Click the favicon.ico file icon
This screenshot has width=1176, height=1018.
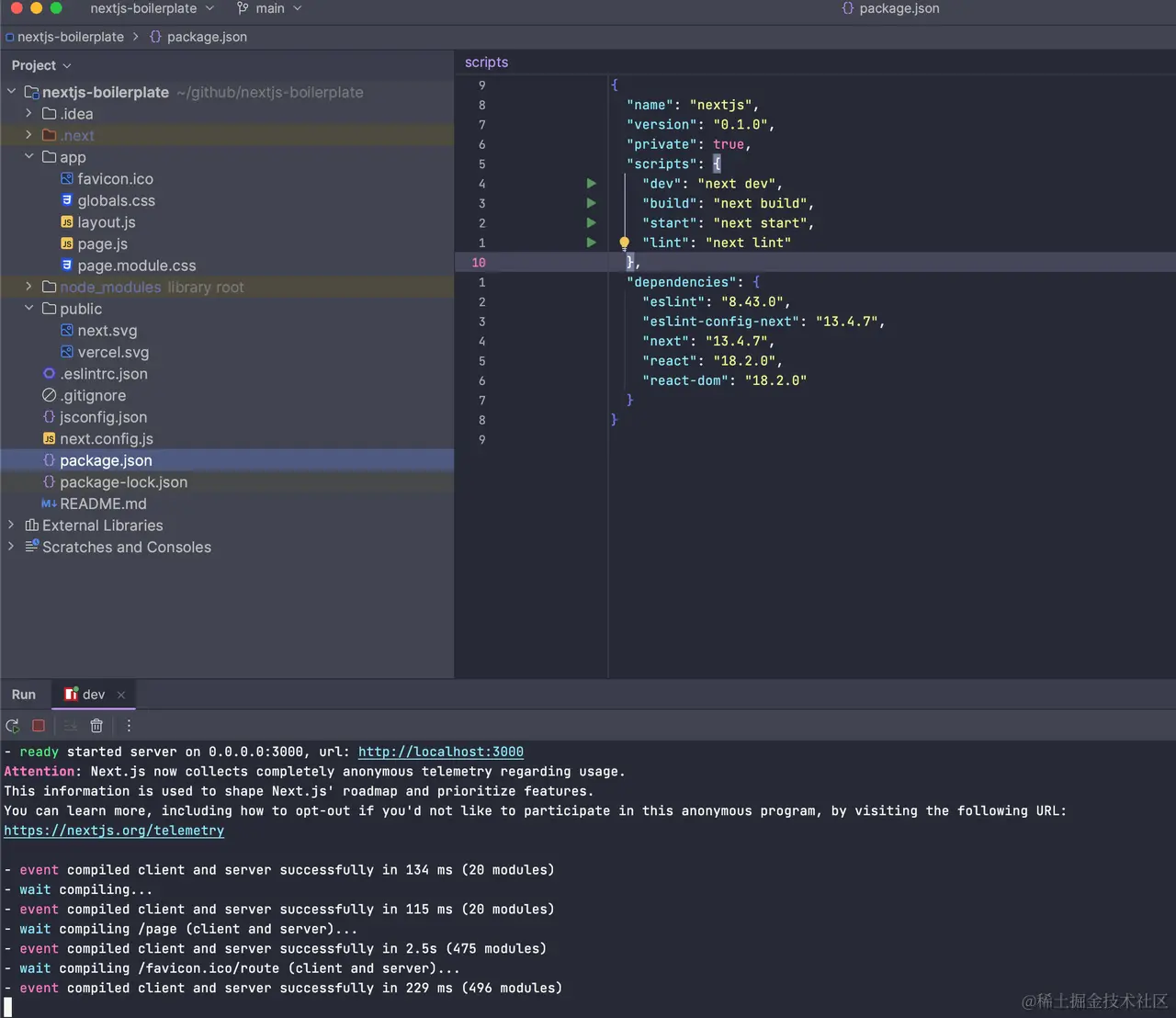point(67,179)
